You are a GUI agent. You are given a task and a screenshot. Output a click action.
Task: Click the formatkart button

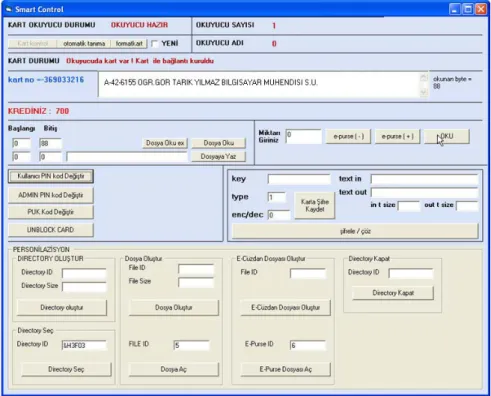[129, 44]
